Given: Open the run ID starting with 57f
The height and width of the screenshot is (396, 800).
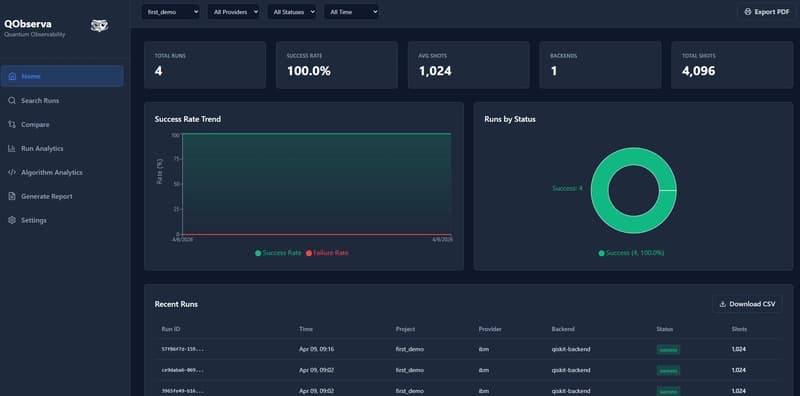Looking at the screenshot, I should (183, 349).
